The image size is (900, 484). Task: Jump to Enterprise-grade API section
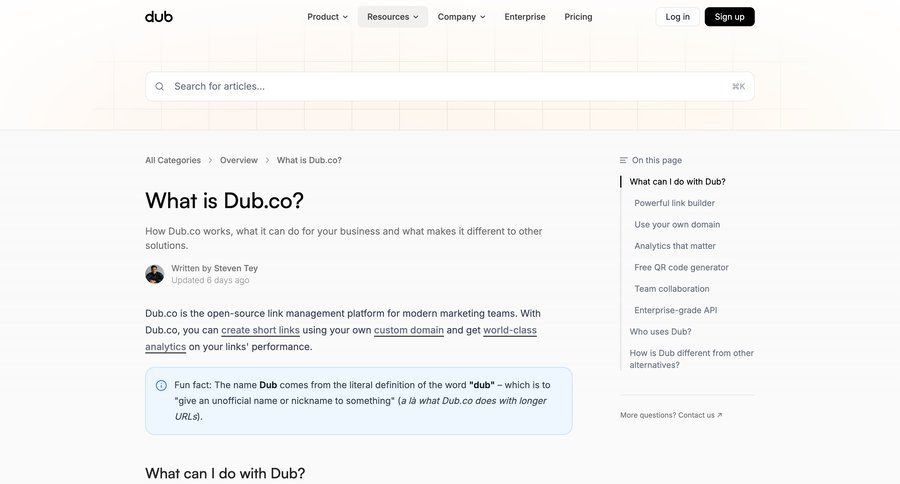676,310
